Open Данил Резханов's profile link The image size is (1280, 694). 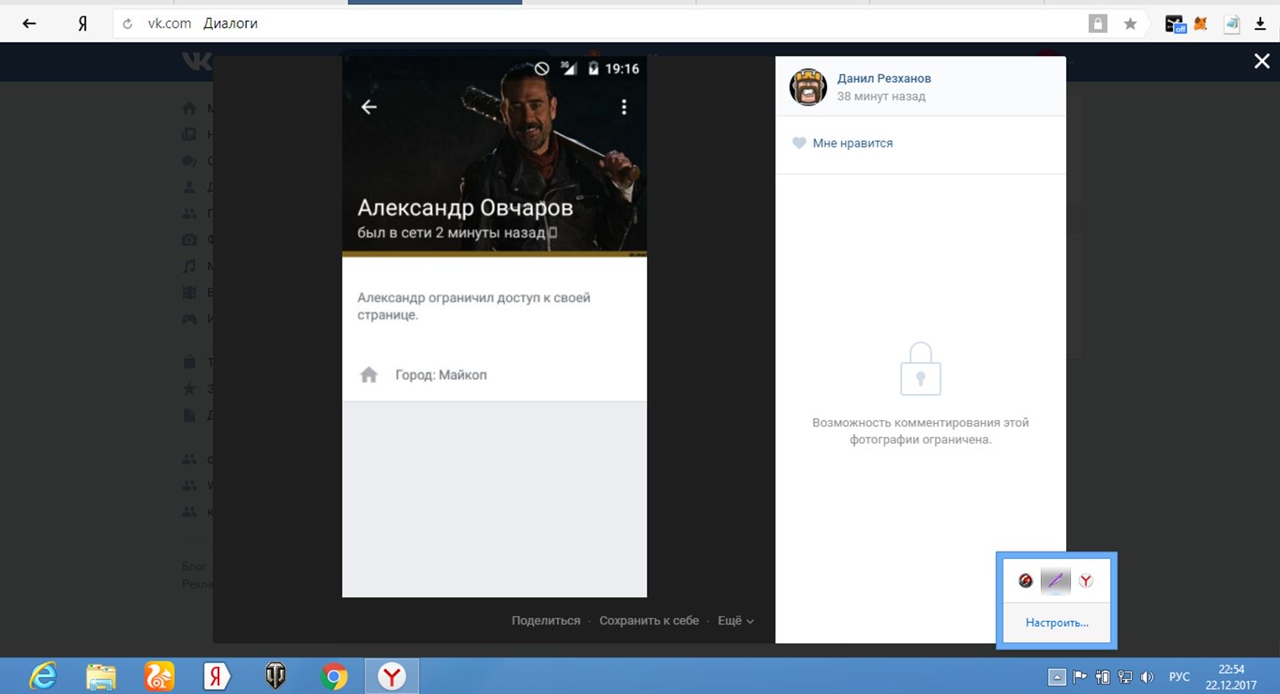(884, 78)
